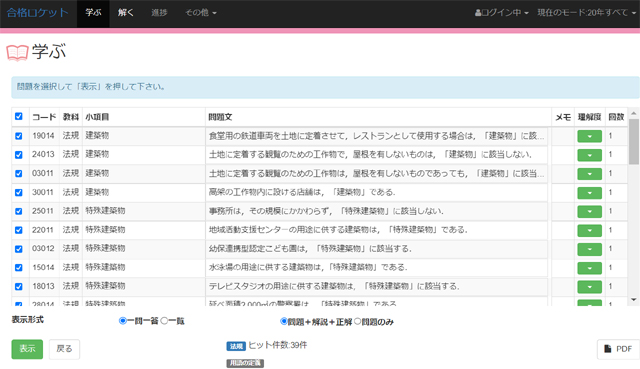This screenshot has width=640, height=369.
Task: Select the 一問一答 radio button
Action: click(x=122, y=321)
